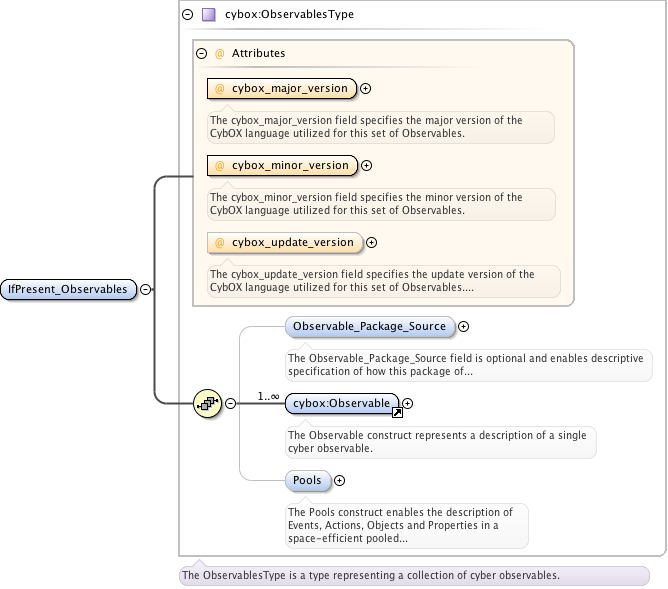
Task: Click the sequence compositor icon
Action: [x=207, y=403]
